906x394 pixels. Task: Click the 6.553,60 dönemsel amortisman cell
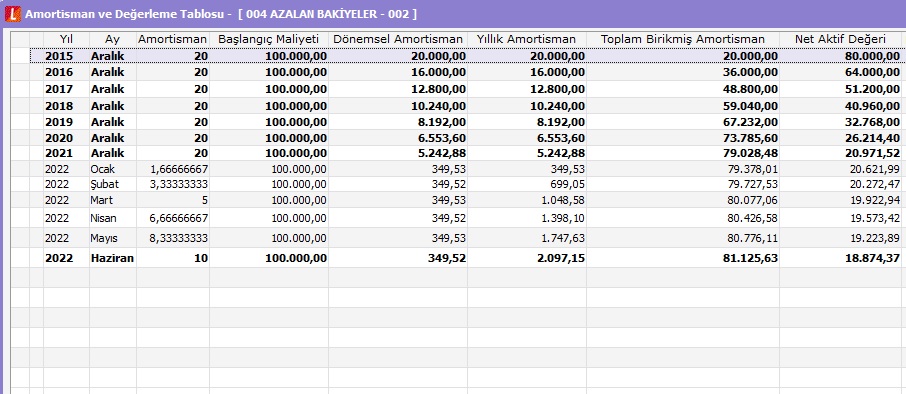tap(398, 138)
